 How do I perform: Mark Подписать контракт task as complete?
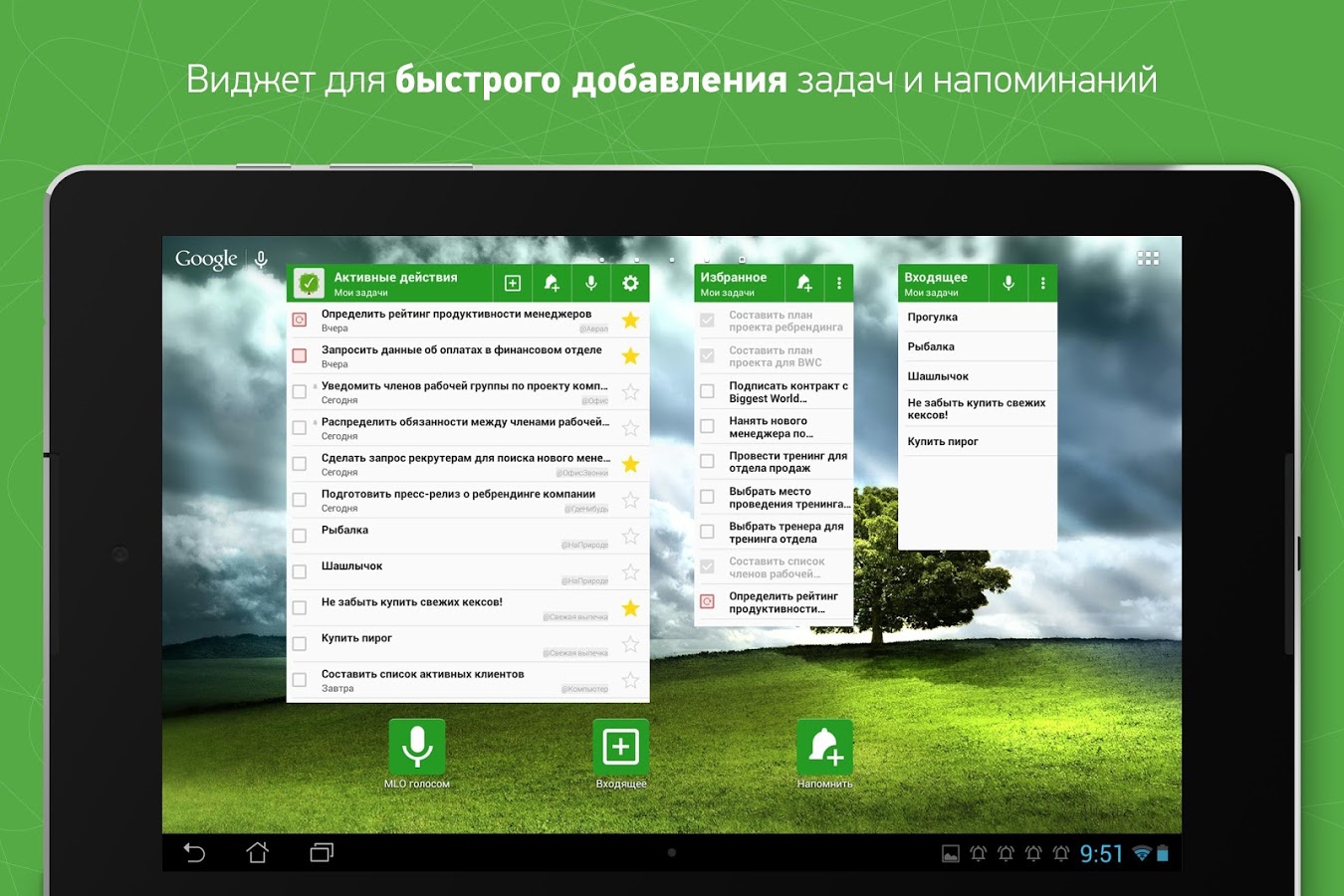708,391
